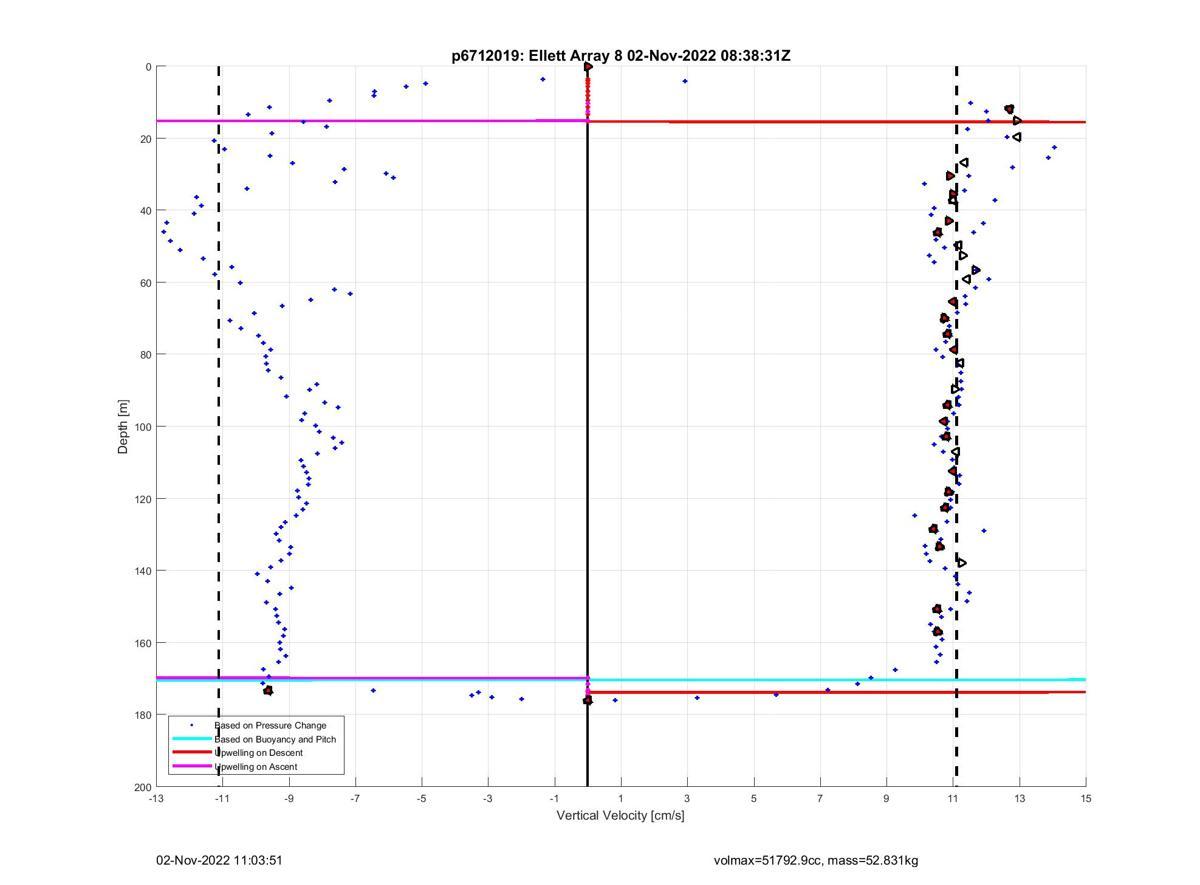Click the blue dot sample in legend
This screenshot has height=885, width=1200.
192,725
